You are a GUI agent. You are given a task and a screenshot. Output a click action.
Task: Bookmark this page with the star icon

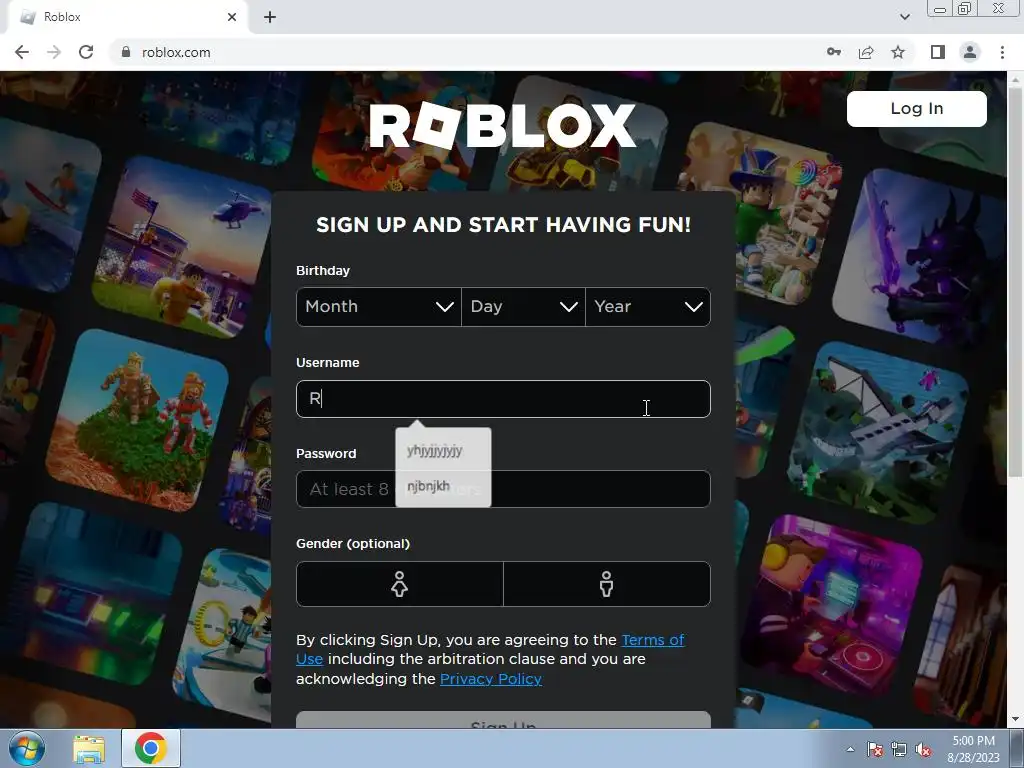pos(898,52)
